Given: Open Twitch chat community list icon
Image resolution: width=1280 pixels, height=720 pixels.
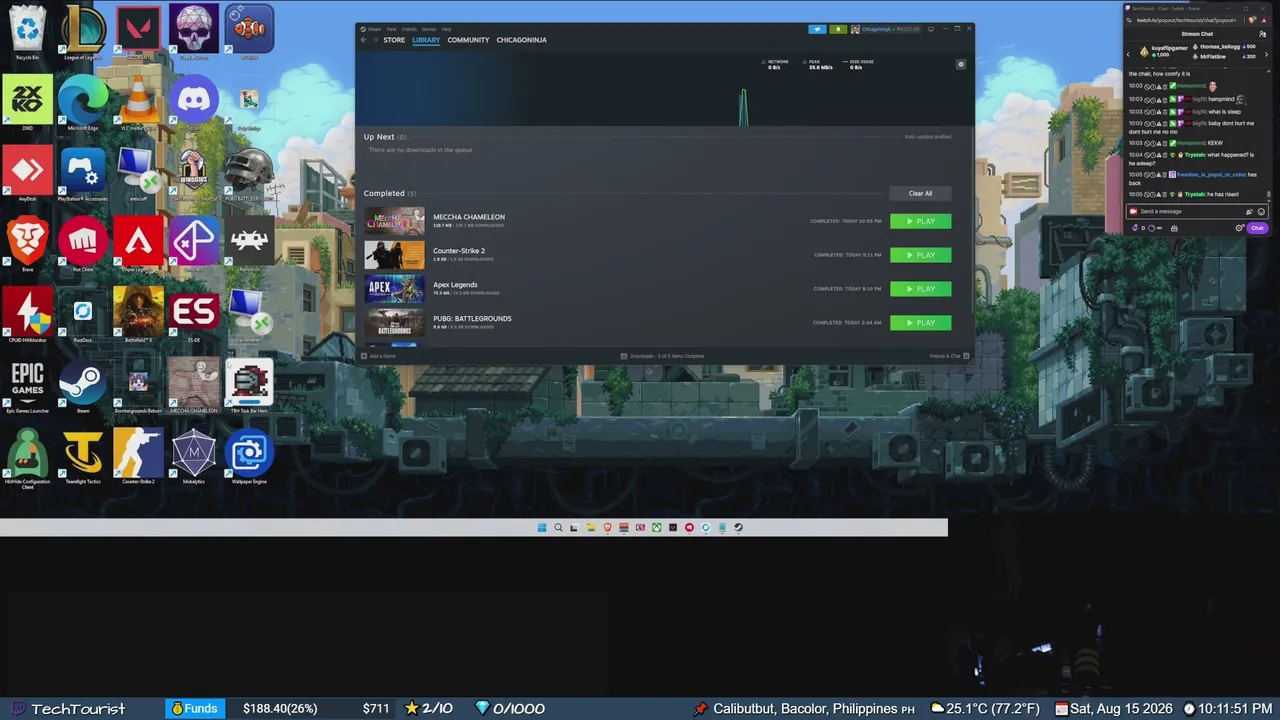Looking at the screenshot, I should click(1261, 33).
